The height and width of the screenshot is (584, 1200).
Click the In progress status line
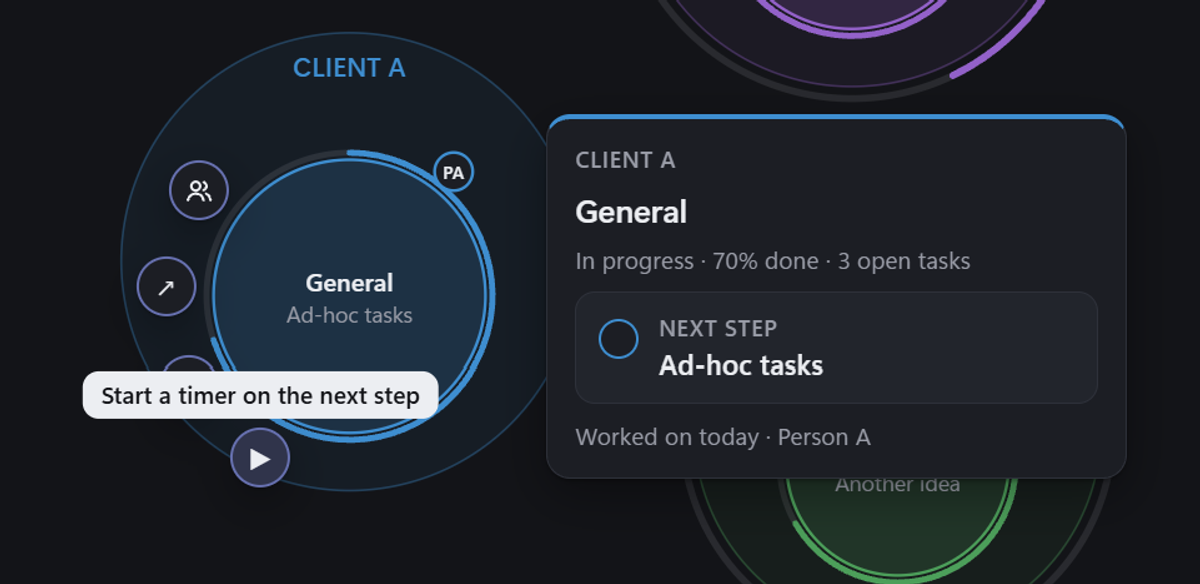772,262
